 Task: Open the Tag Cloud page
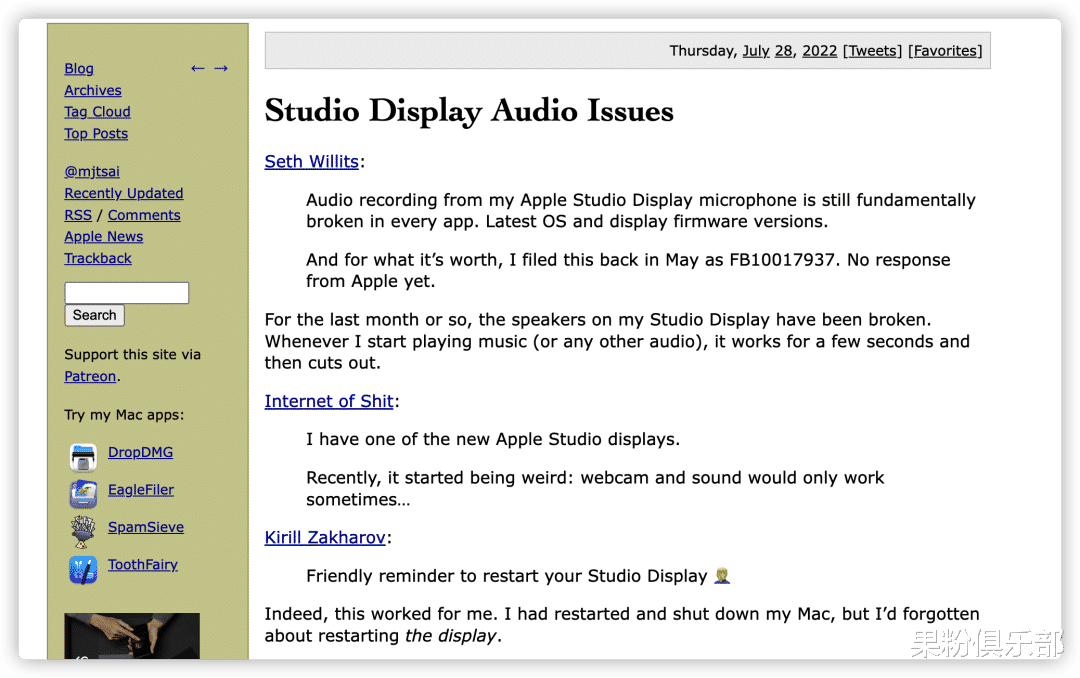coord(97,112)
